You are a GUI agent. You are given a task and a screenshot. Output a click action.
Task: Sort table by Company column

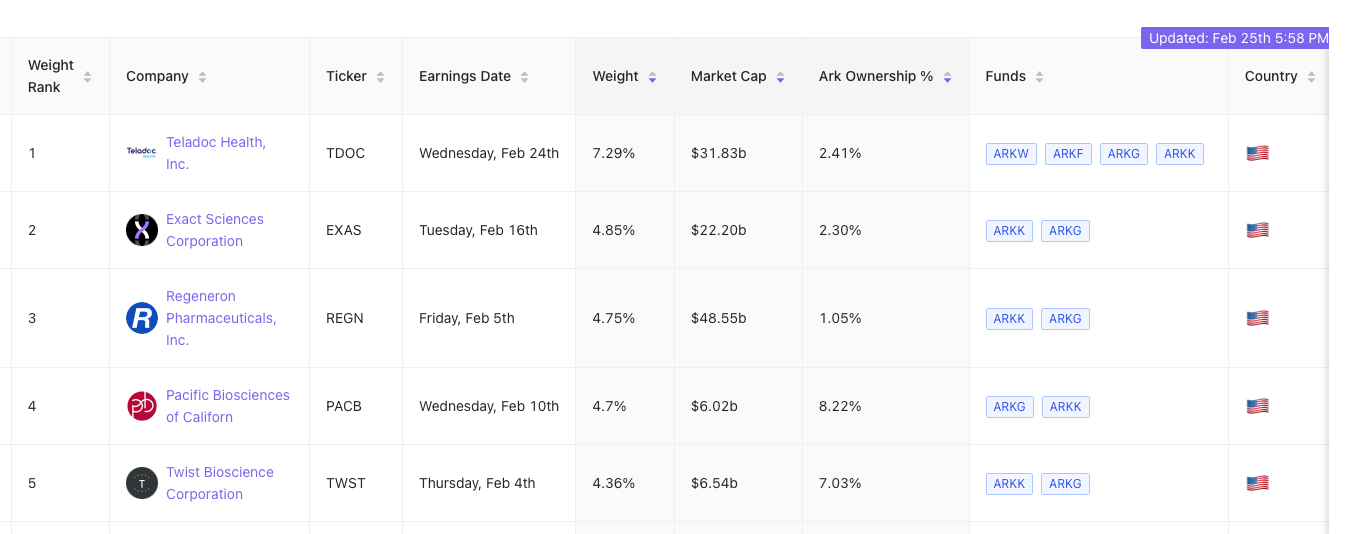tap(203, 77)
